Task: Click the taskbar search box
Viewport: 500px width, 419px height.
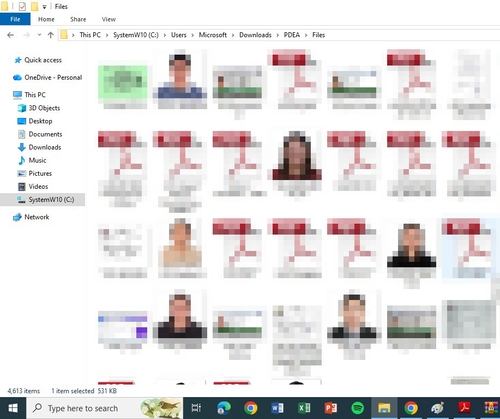Action: (104, 408)
